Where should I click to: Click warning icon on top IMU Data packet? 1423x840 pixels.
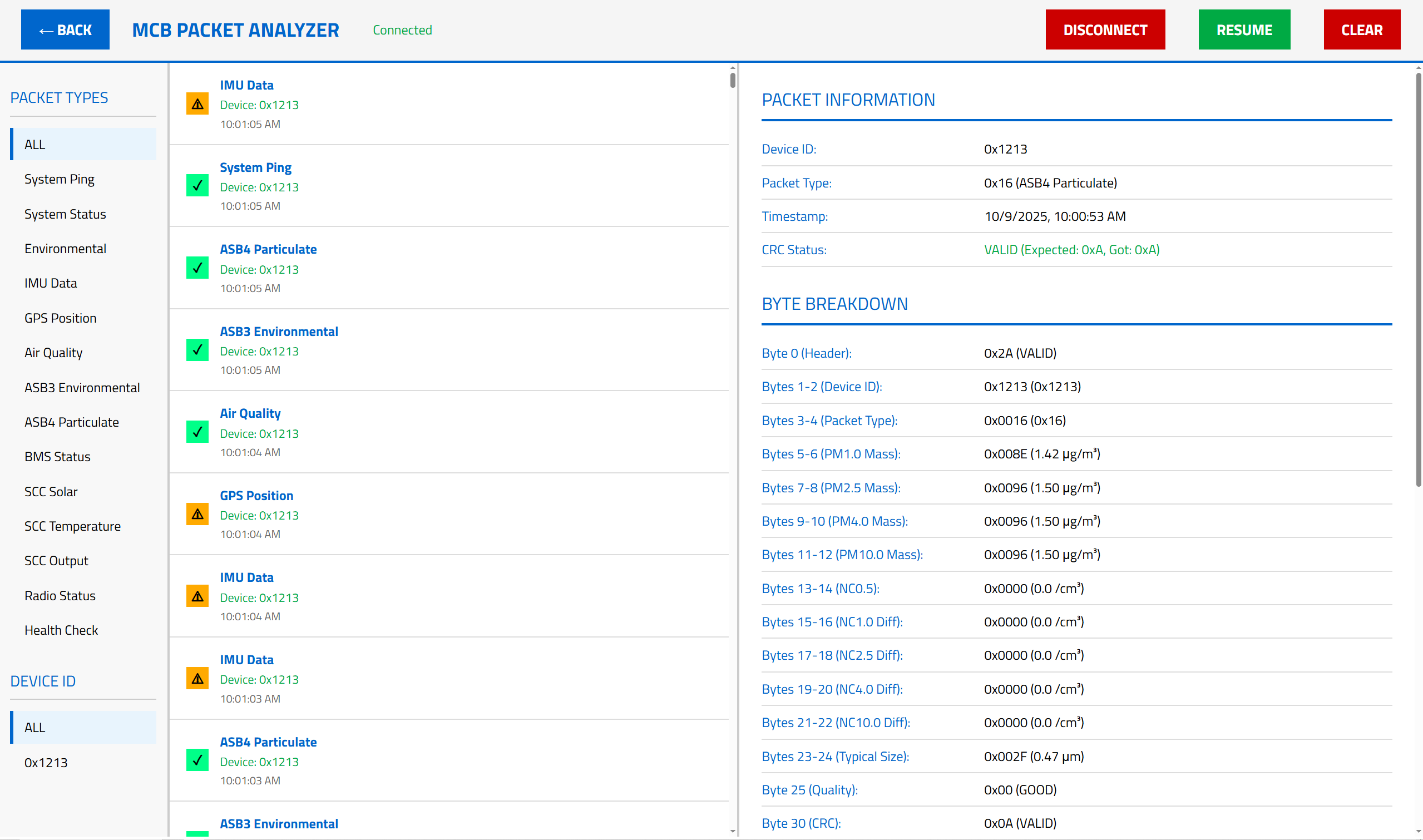[197, 104]
